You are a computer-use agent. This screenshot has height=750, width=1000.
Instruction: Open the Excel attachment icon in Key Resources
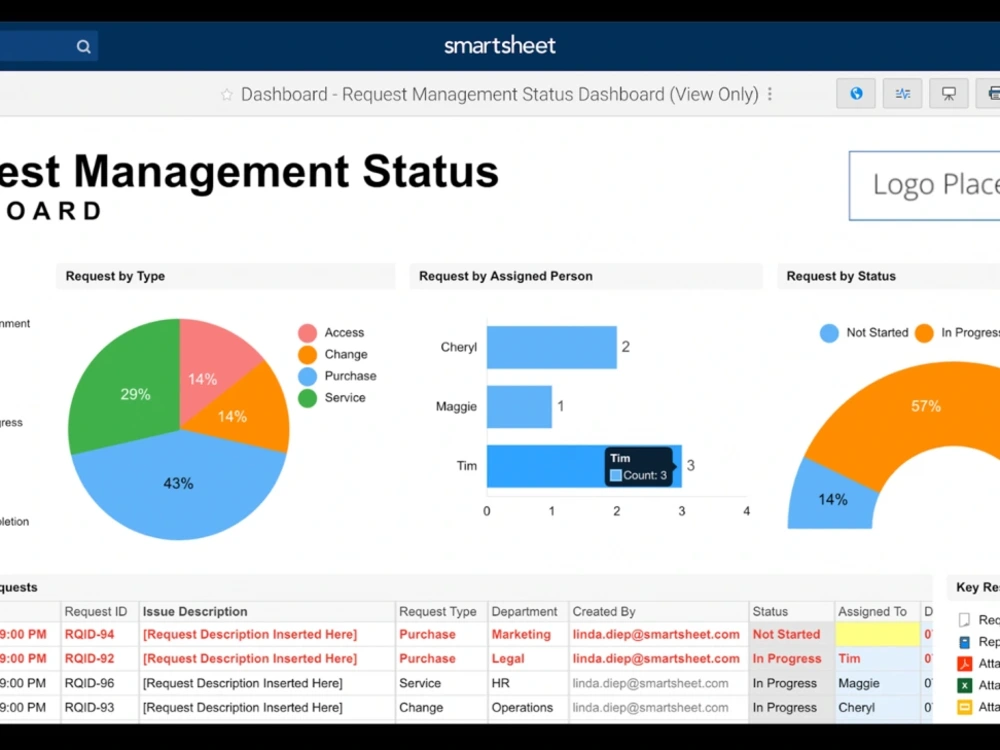[963, 685]
